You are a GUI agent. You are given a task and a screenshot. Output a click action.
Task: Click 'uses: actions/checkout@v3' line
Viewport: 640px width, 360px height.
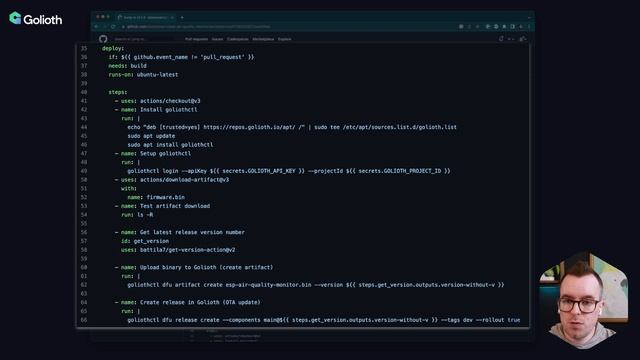[x=158, y=101]
